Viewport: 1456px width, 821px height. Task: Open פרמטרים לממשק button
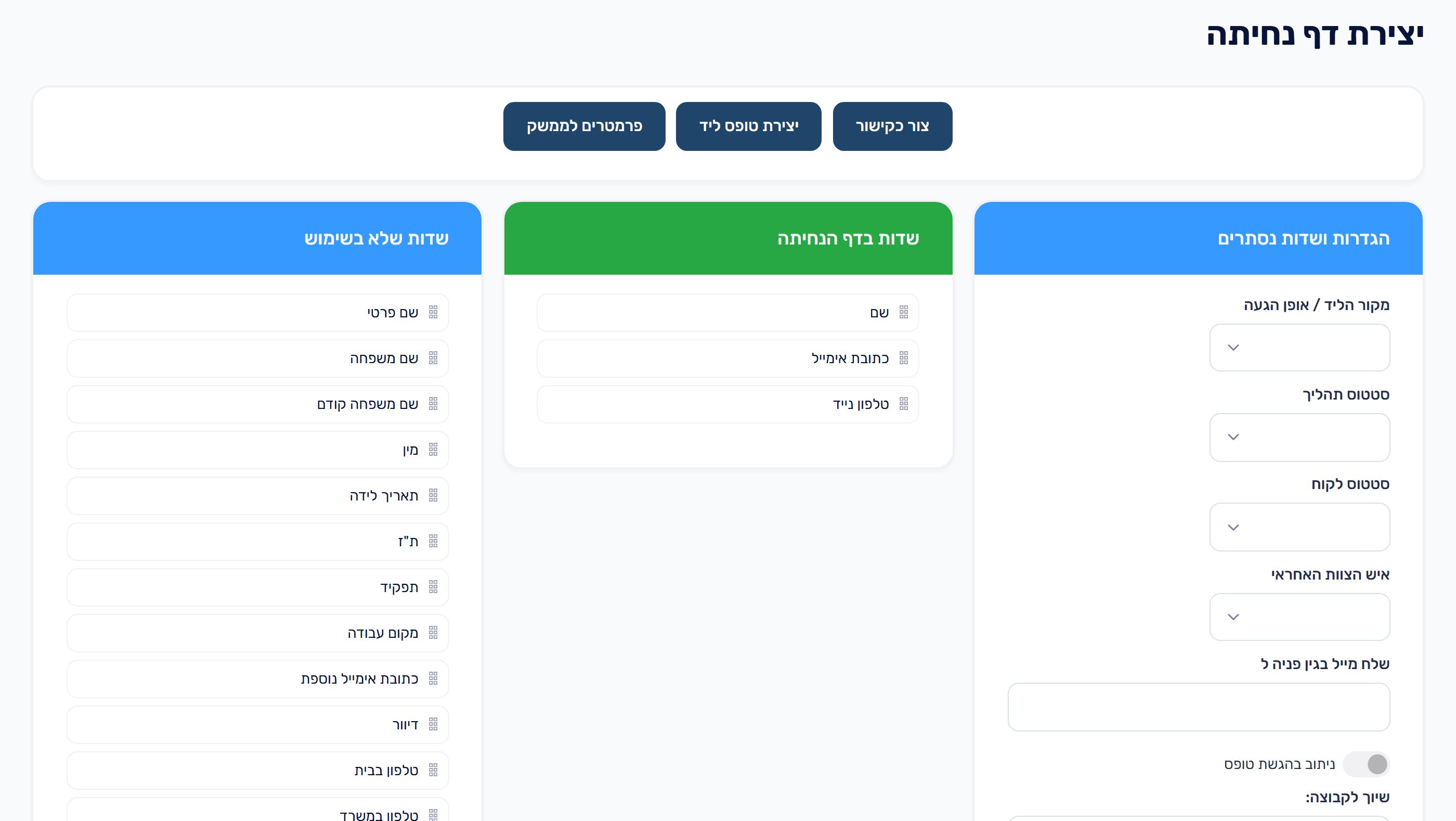584,126
